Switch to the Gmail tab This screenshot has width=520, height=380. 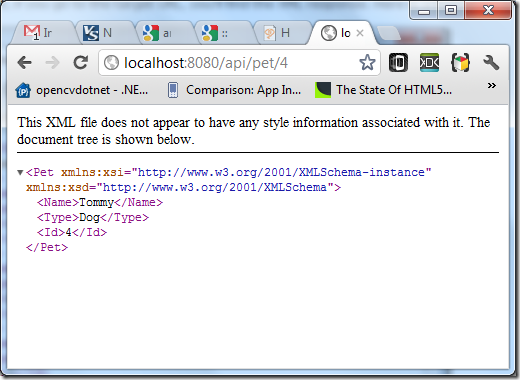point(43,33)
